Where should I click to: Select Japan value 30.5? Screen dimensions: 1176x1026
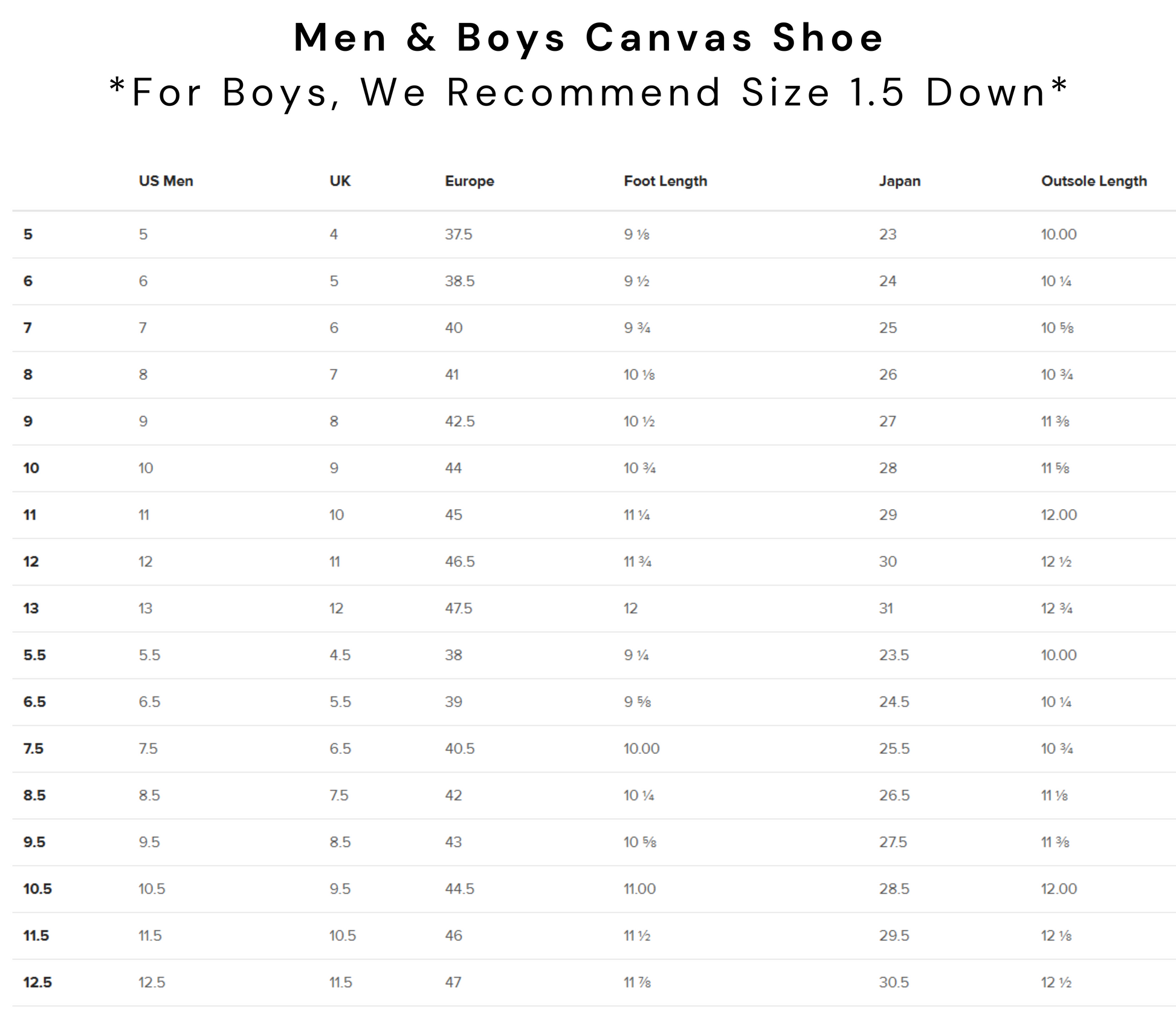click(x=894, y=982)
